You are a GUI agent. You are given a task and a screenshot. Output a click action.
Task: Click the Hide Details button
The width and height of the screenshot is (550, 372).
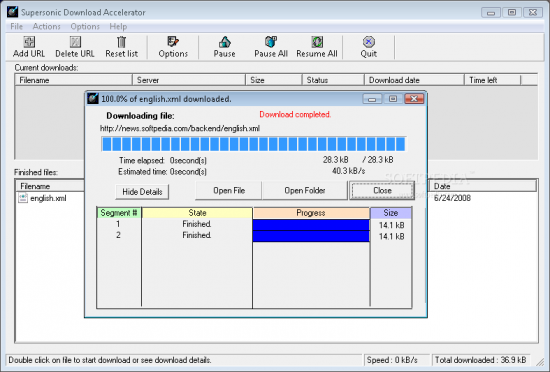pos(142,192)
